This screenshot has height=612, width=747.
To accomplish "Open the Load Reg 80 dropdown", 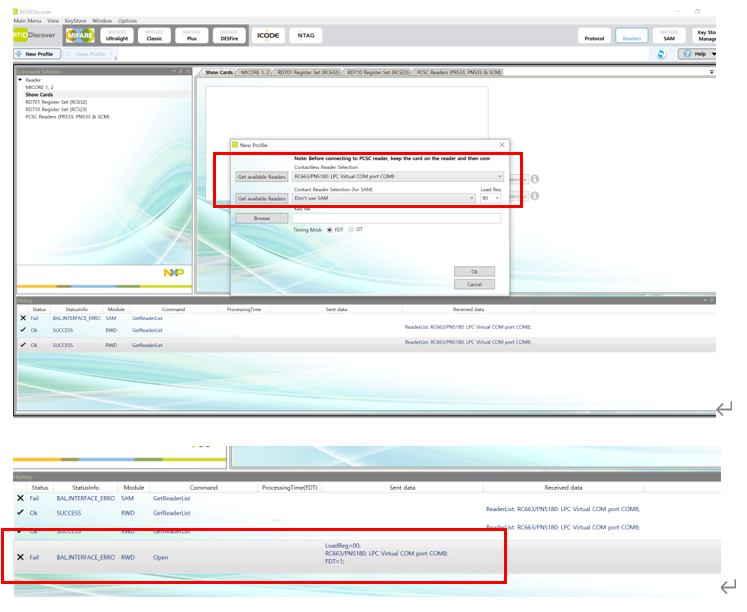I will (x=491, y=198).
